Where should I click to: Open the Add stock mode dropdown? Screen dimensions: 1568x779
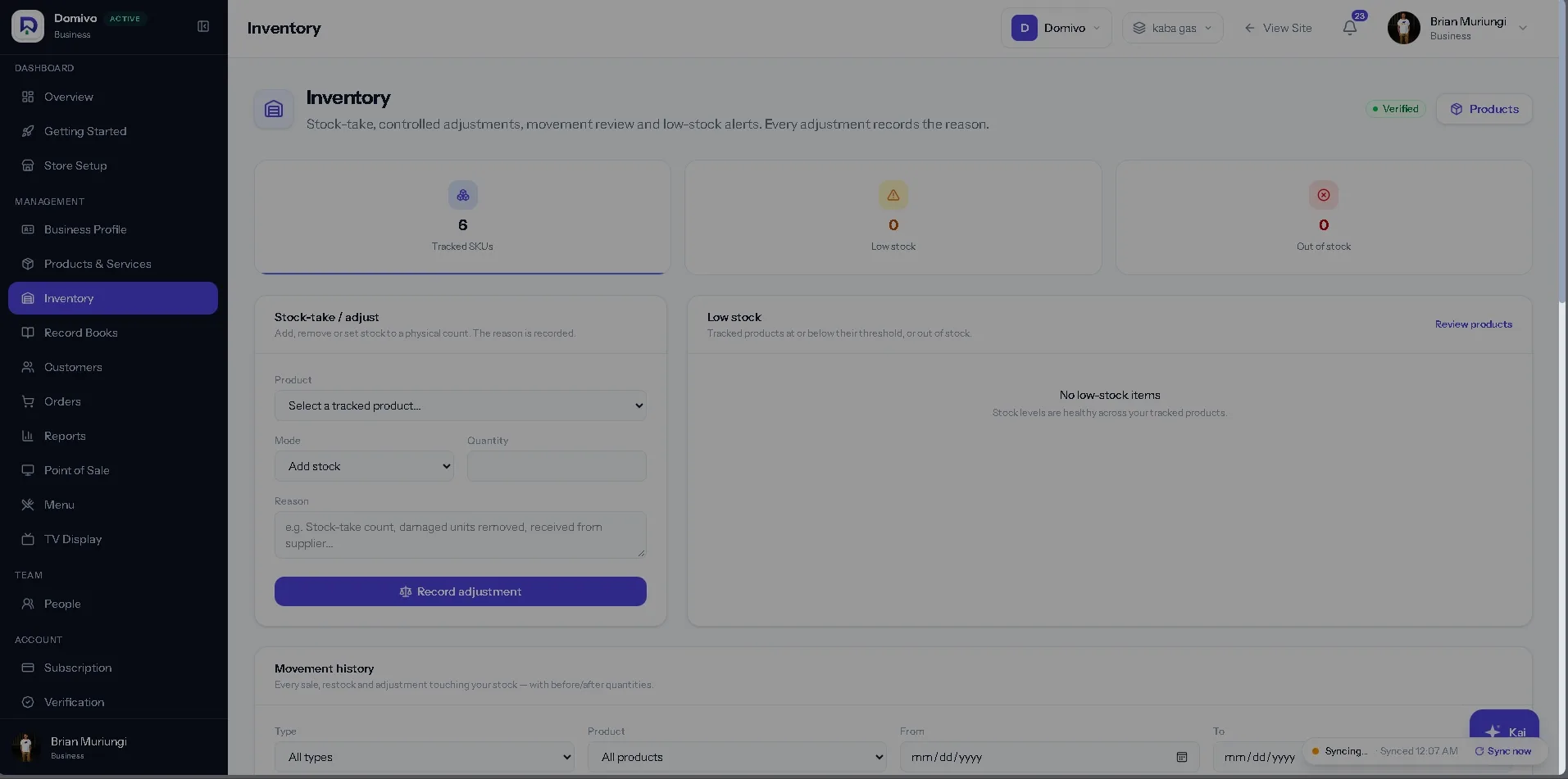point(364,466)
